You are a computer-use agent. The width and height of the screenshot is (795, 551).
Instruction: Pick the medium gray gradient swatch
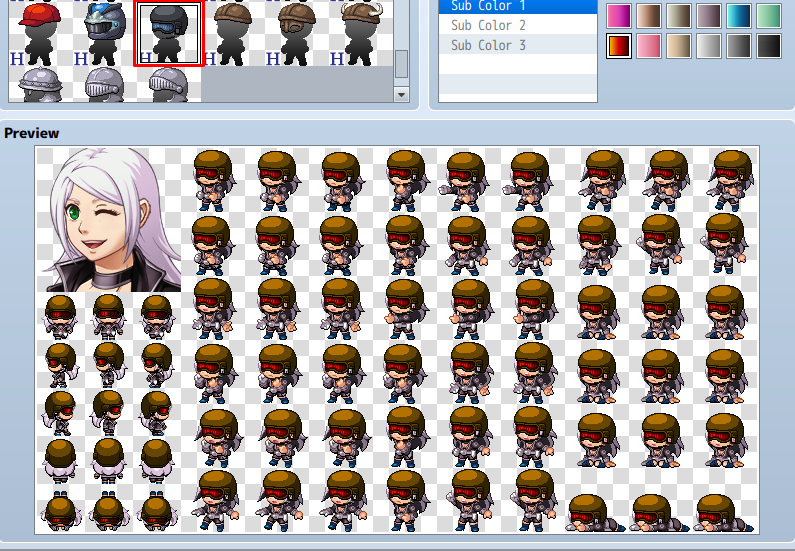pos(739,46)
